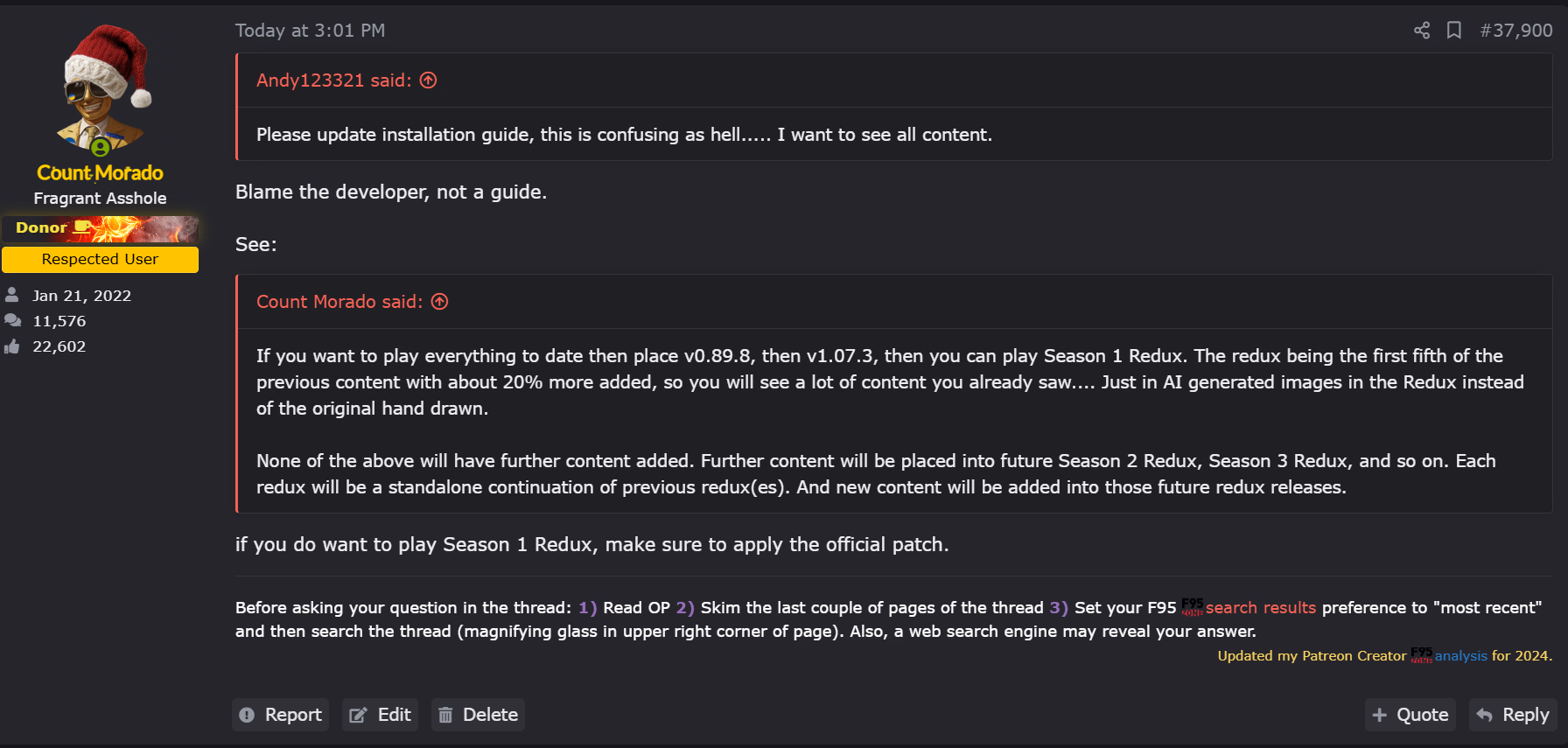Viewport: 1568px width, 748px height.
Task: Add post to multi-quote with Quote
Action: pos(1410,715)
